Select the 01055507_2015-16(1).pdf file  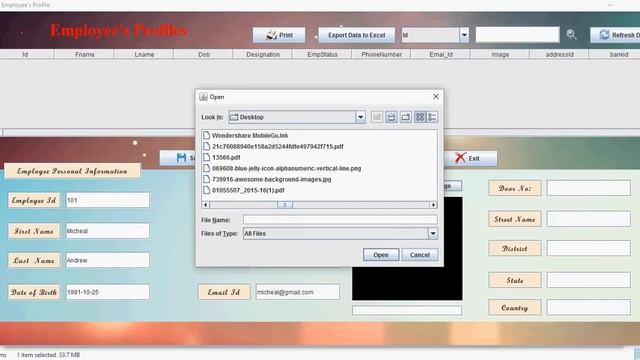pos(244,190)
